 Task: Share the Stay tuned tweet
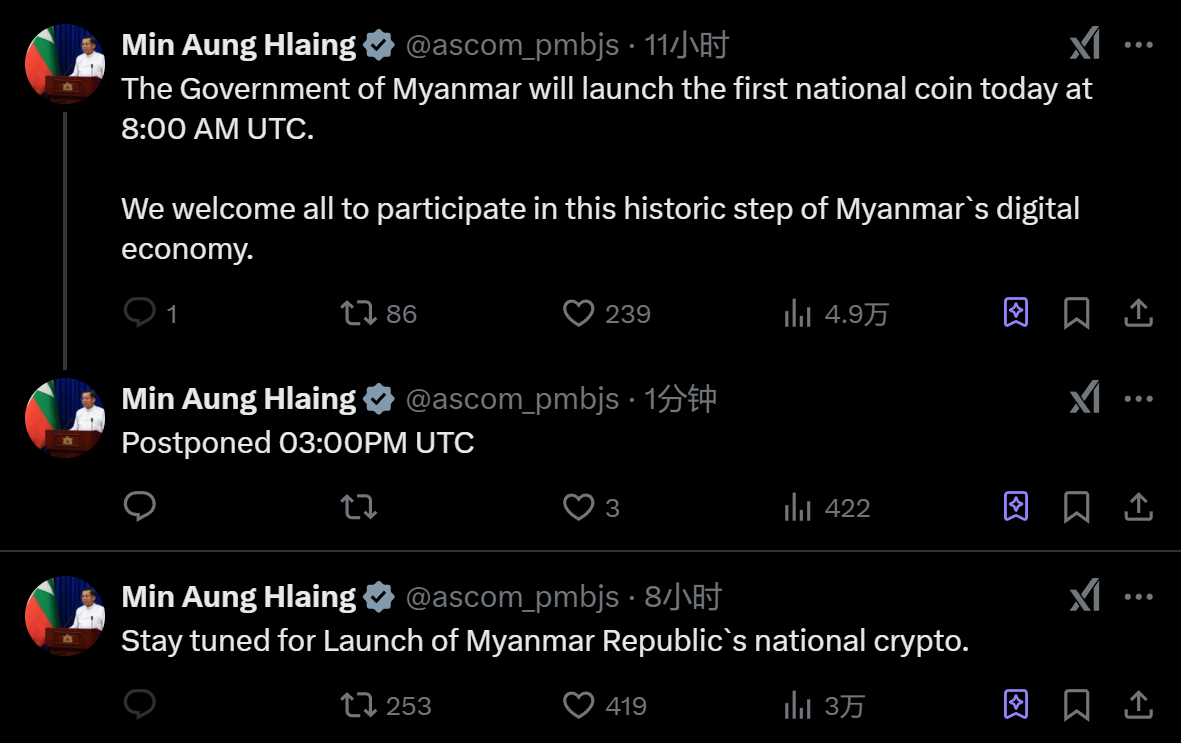[1138, 706]
